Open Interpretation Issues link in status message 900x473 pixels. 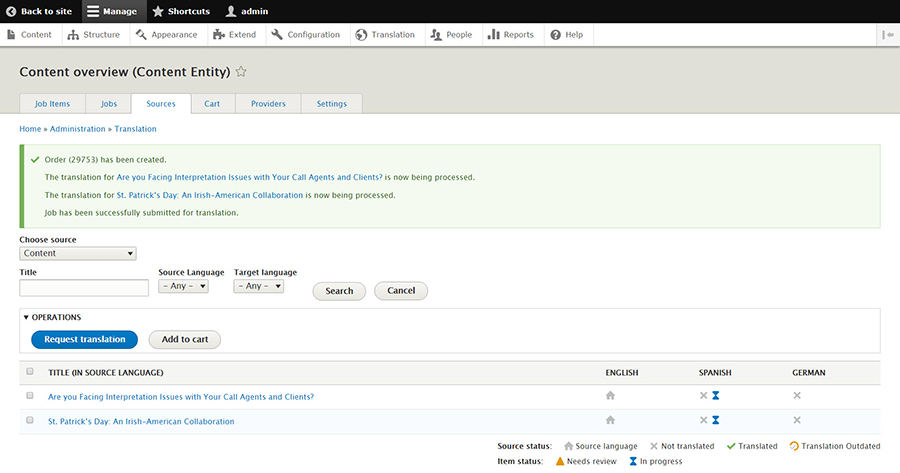tap(249, 177)
